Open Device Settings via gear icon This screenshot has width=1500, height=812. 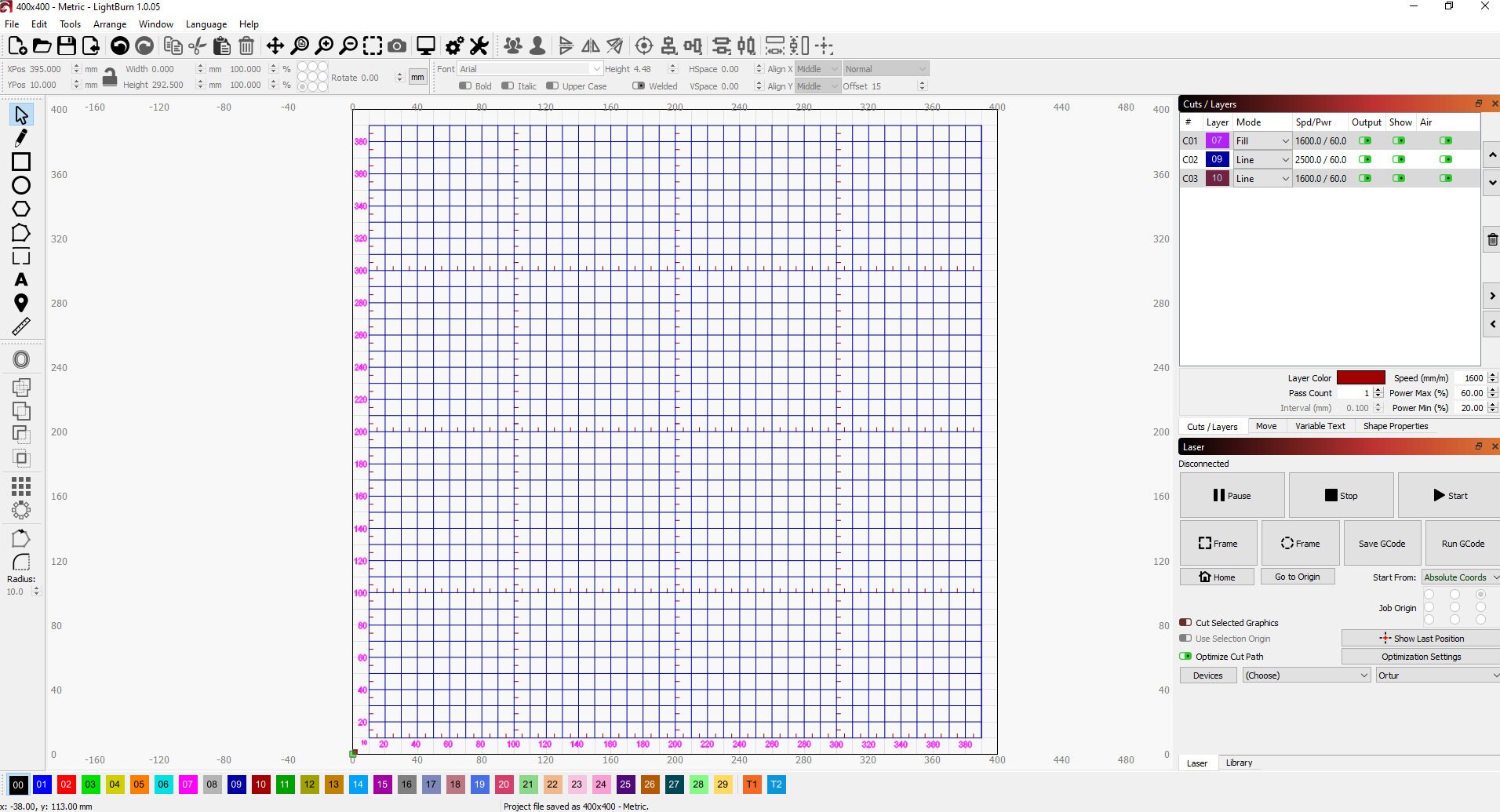point(453,46)
